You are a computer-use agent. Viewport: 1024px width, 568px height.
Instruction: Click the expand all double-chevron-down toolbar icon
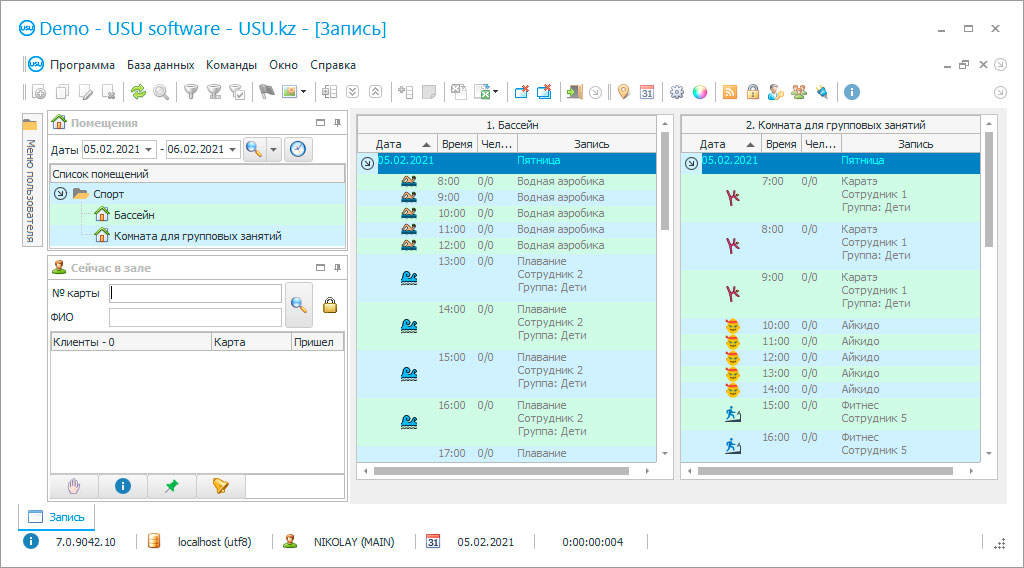[x=353, y=92]
